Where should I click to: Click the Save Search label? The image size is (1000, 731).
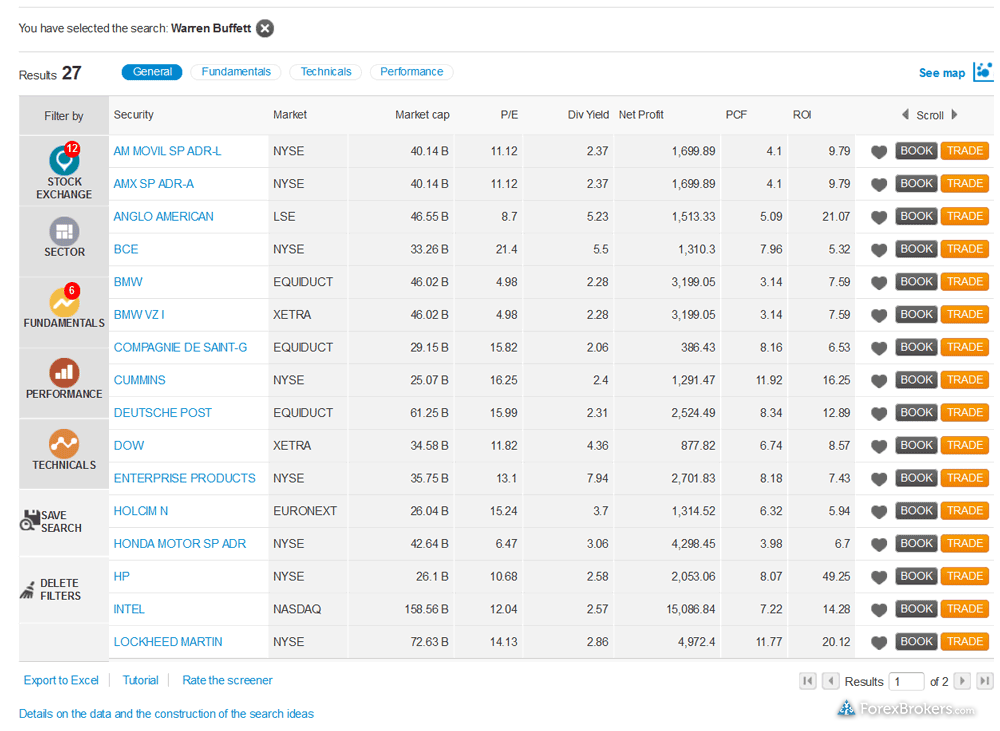(x=61, y=522)
